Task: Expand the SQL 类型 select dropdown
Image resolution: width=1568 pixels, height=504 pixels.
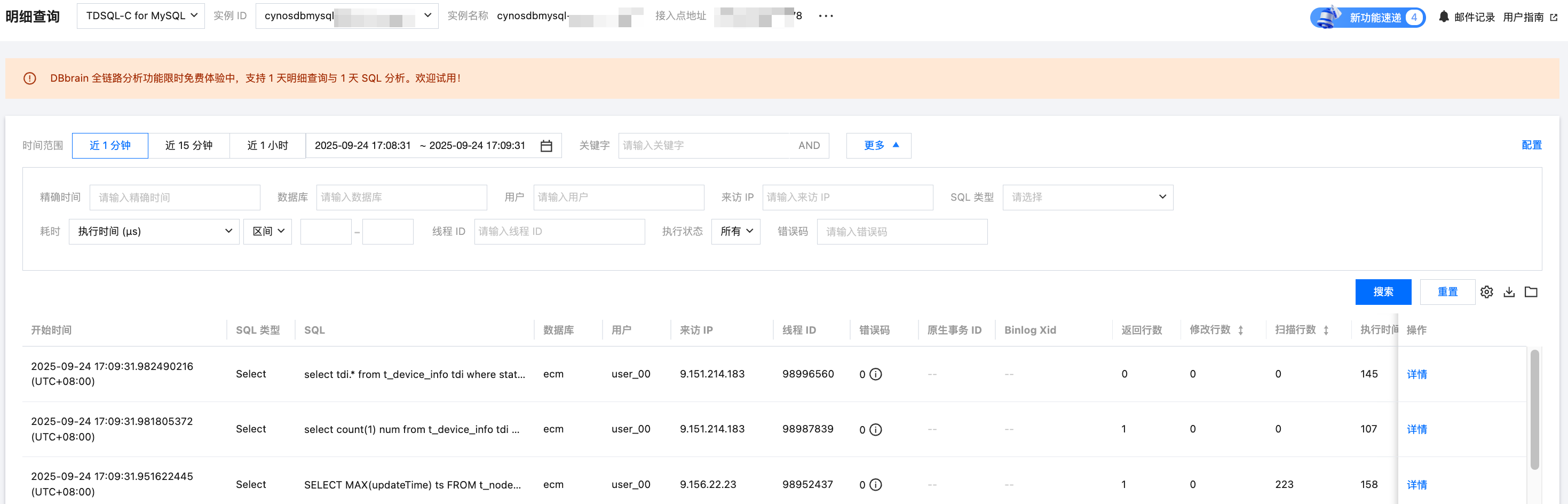Action: (1087, 197)
